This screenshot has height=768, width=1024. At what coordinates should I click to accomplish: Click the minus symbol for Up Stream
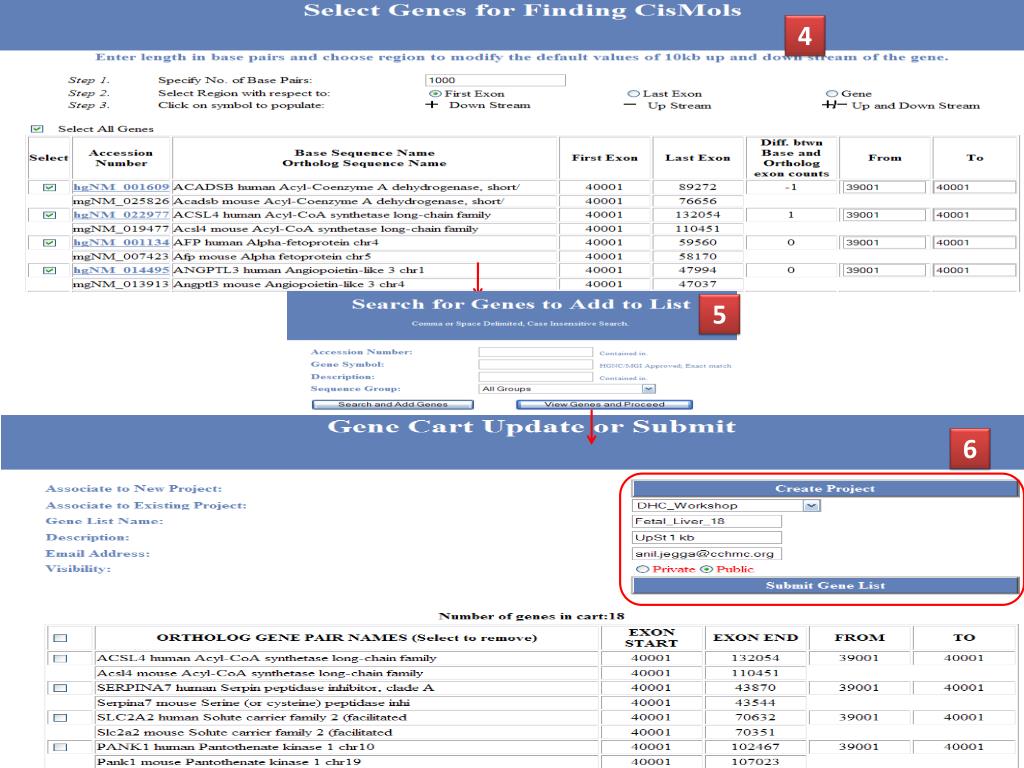(x=630, y=104)
